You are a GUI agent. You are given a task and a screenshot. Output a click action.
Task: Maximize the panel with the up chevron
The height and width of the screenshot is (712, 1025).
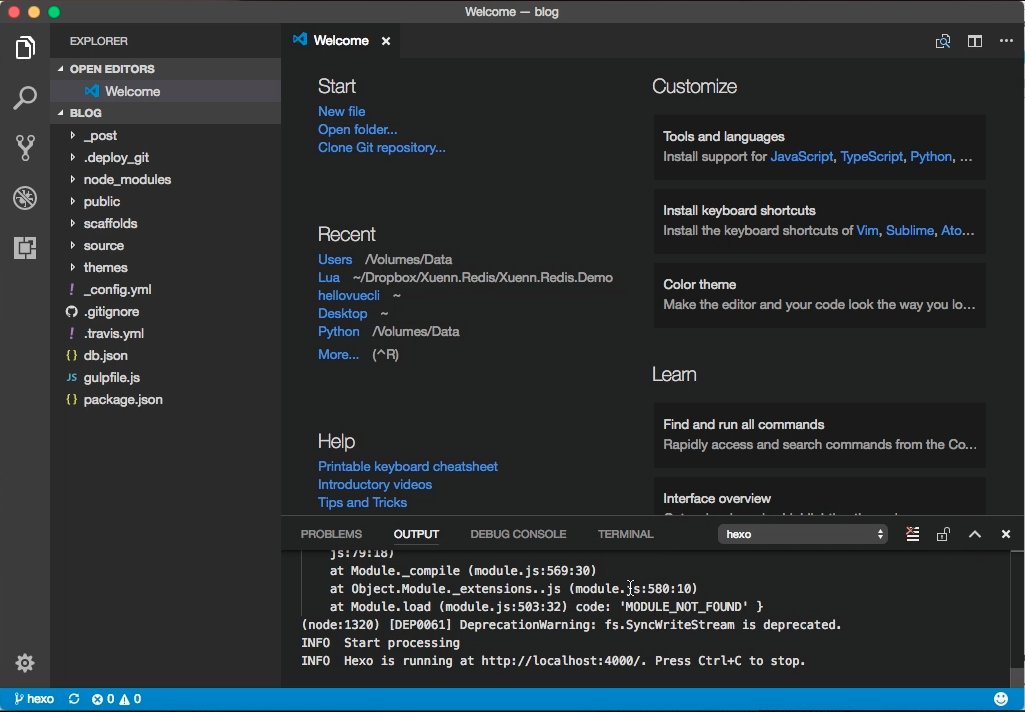tap(975, 534)
